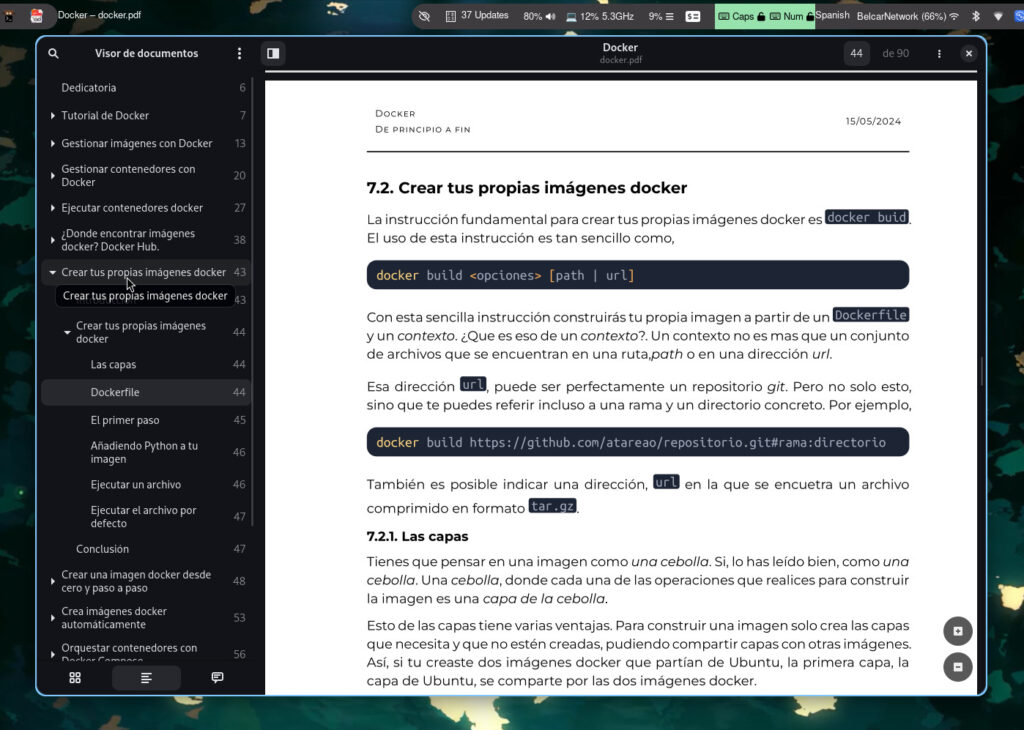The width and height of the screenshot is (1024, 730).
Task: Open the document three-dot options menu
Action: coord(939,54)
